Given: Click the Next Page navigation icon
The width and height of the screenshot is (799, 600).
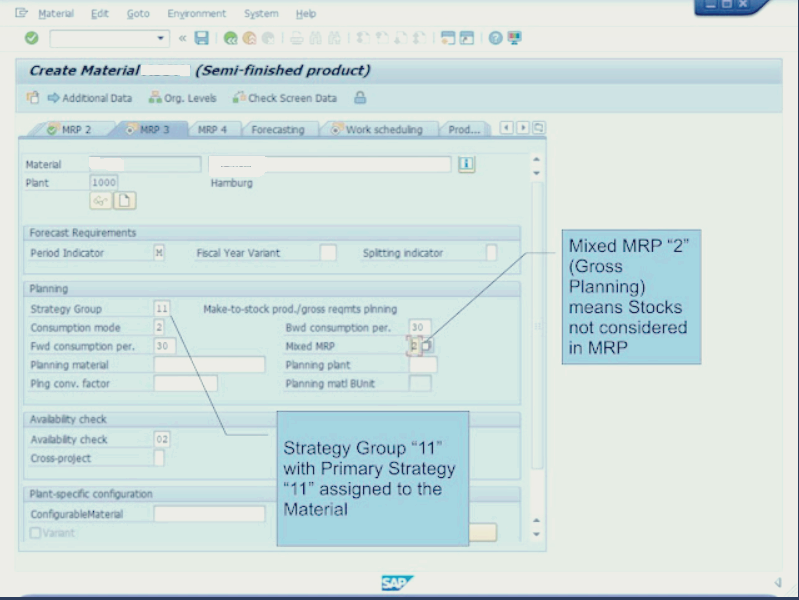Looking at the screenshot, I should (x=400, y=38).
